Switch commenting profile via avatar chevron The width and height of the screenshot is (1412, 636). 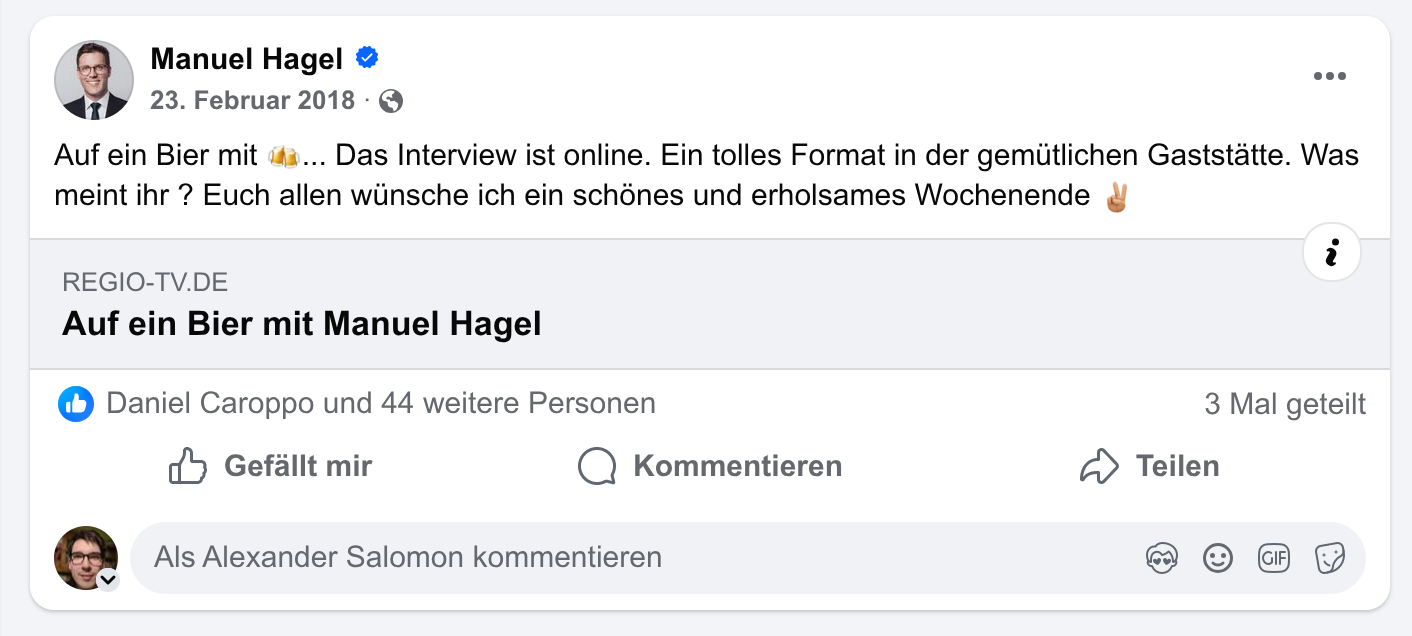click(107, 579)
